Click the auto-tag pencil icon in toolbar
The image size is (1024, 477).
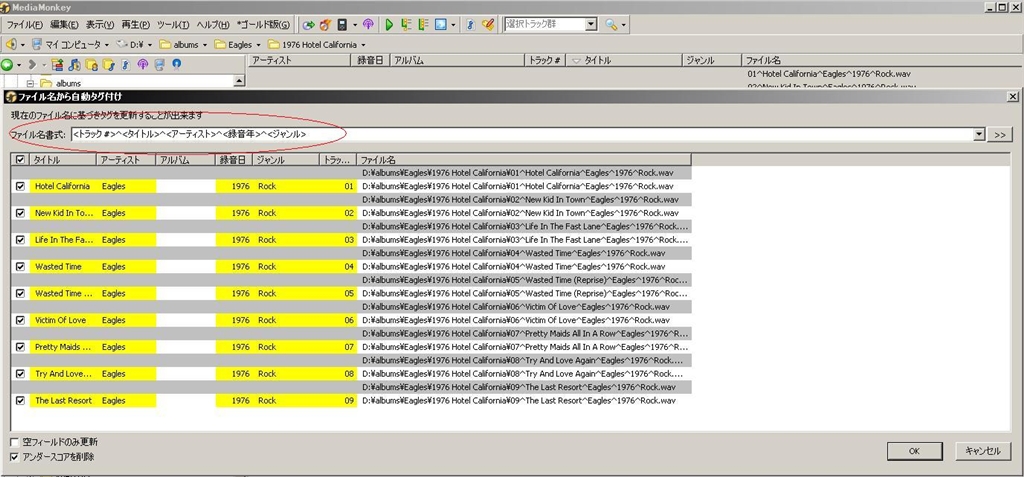coord(488,24)
